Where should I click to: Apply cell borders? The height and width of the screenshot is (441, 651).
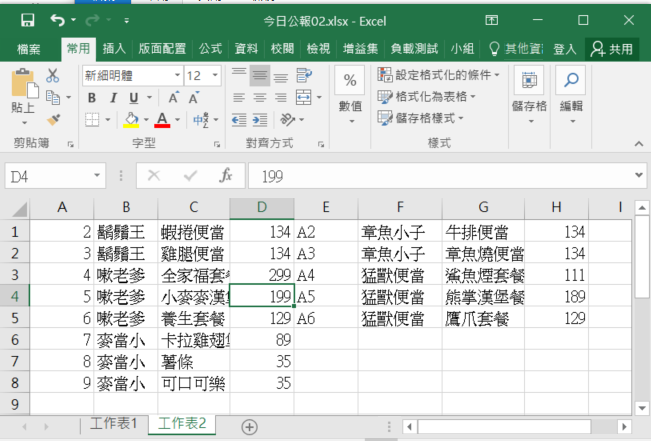pyautogui.click(x=92, y=120)
